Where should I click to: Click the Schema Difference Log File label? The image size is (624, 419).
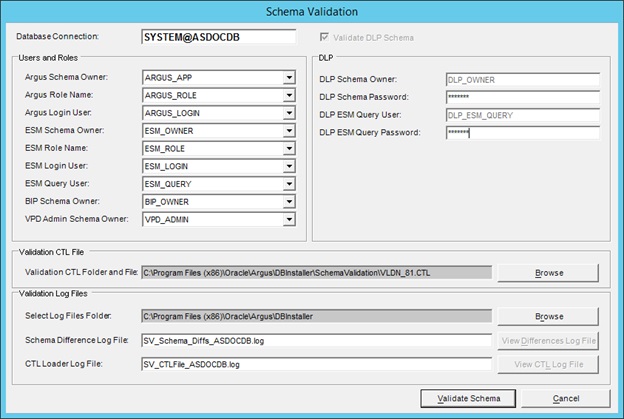pos(76,340)
